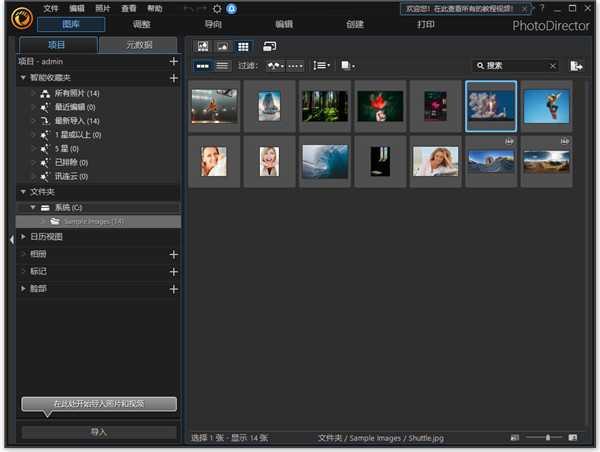This screenshot has width=600, height=452.
Task: Click the 导入 button
Action: [99, 432]
